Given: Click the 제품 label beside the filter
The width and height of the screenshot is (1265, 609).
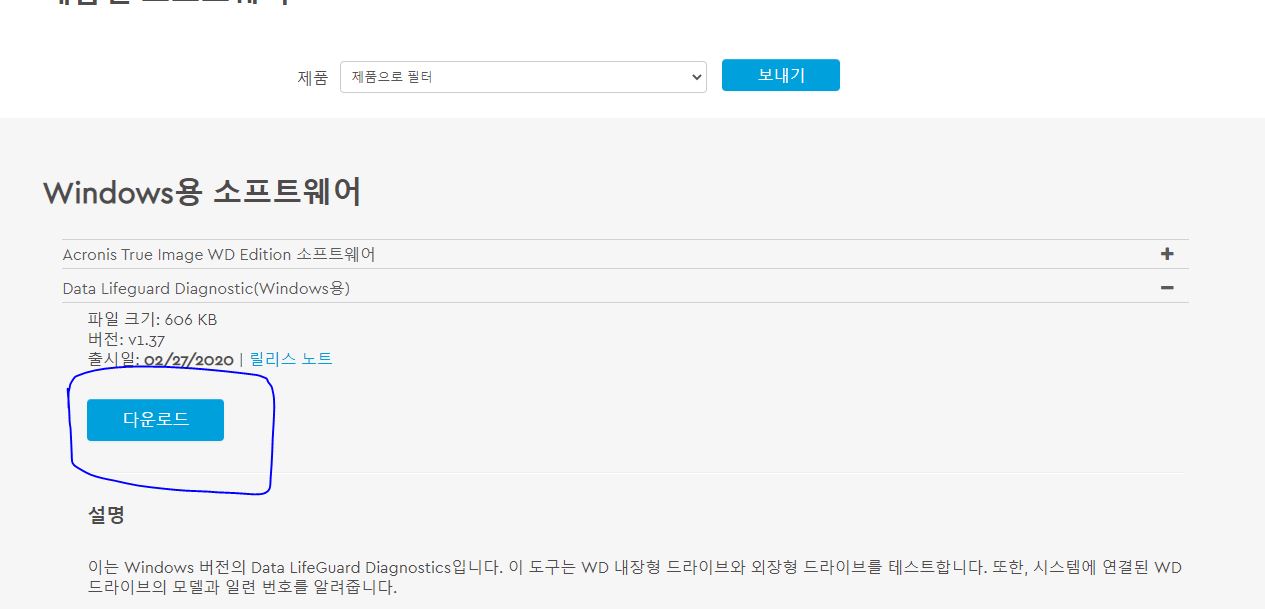Looking at the screenshot, I should [312, 78].
